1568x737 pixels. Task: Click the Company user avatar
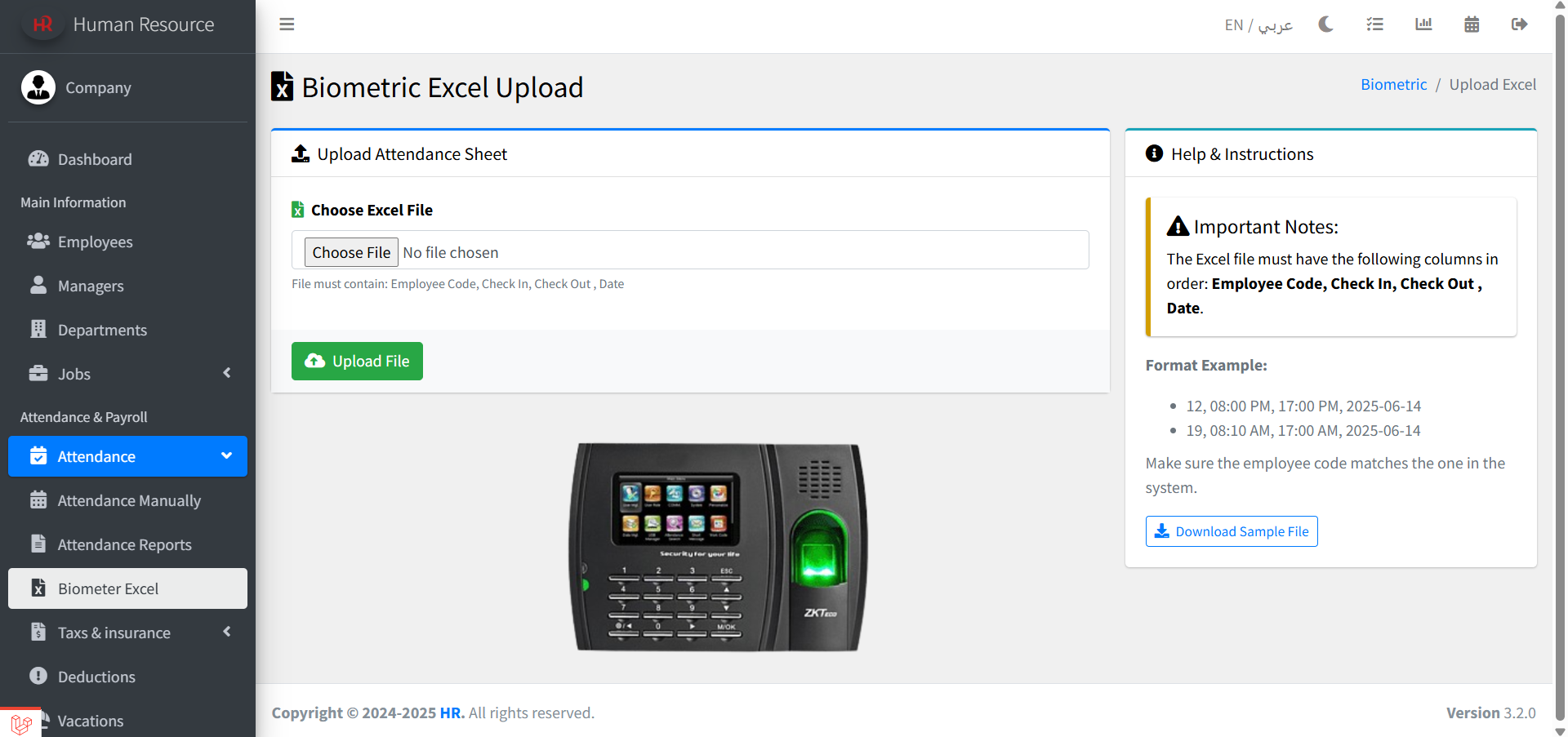[38, 87]
